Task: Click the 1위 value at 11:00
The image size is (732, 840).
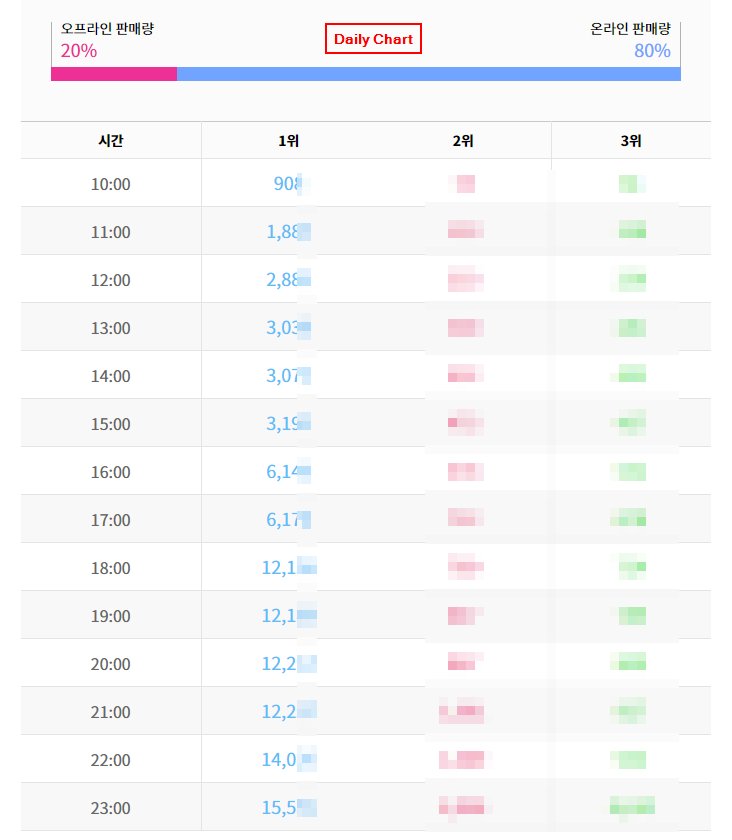Action: (288, 231)
